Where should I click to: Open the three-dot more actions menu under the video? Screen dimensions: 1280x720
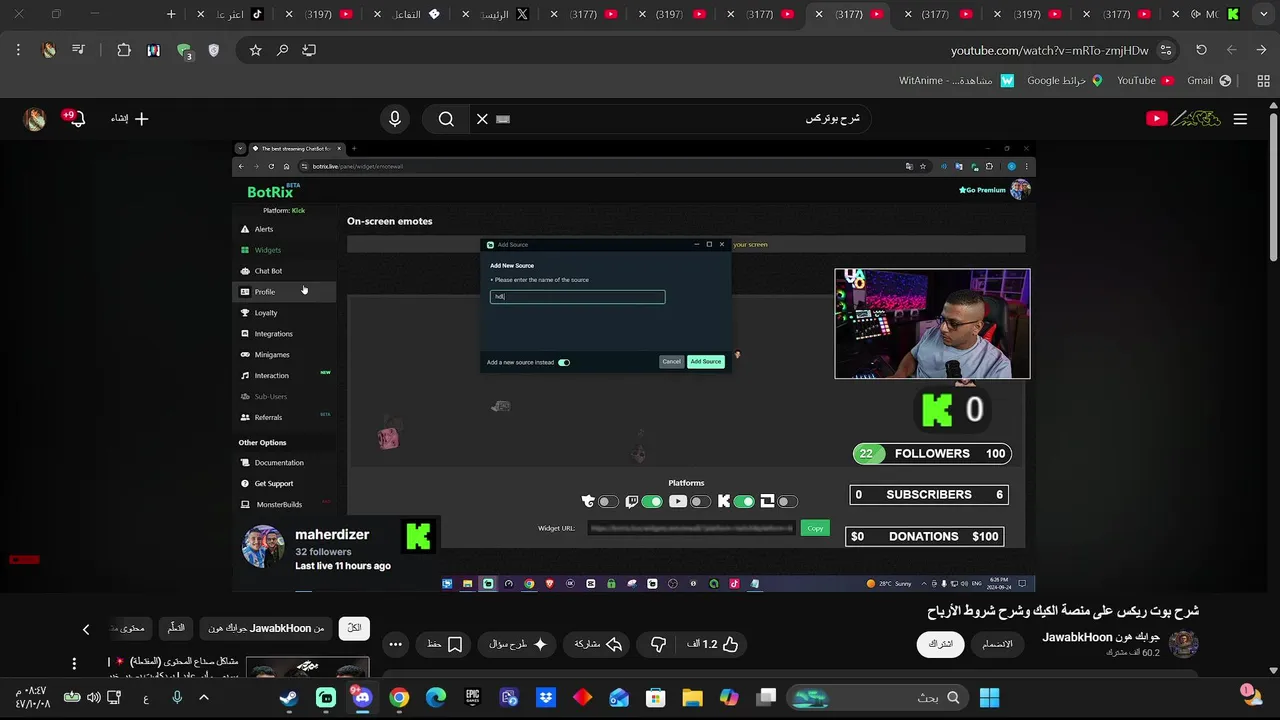396,644
